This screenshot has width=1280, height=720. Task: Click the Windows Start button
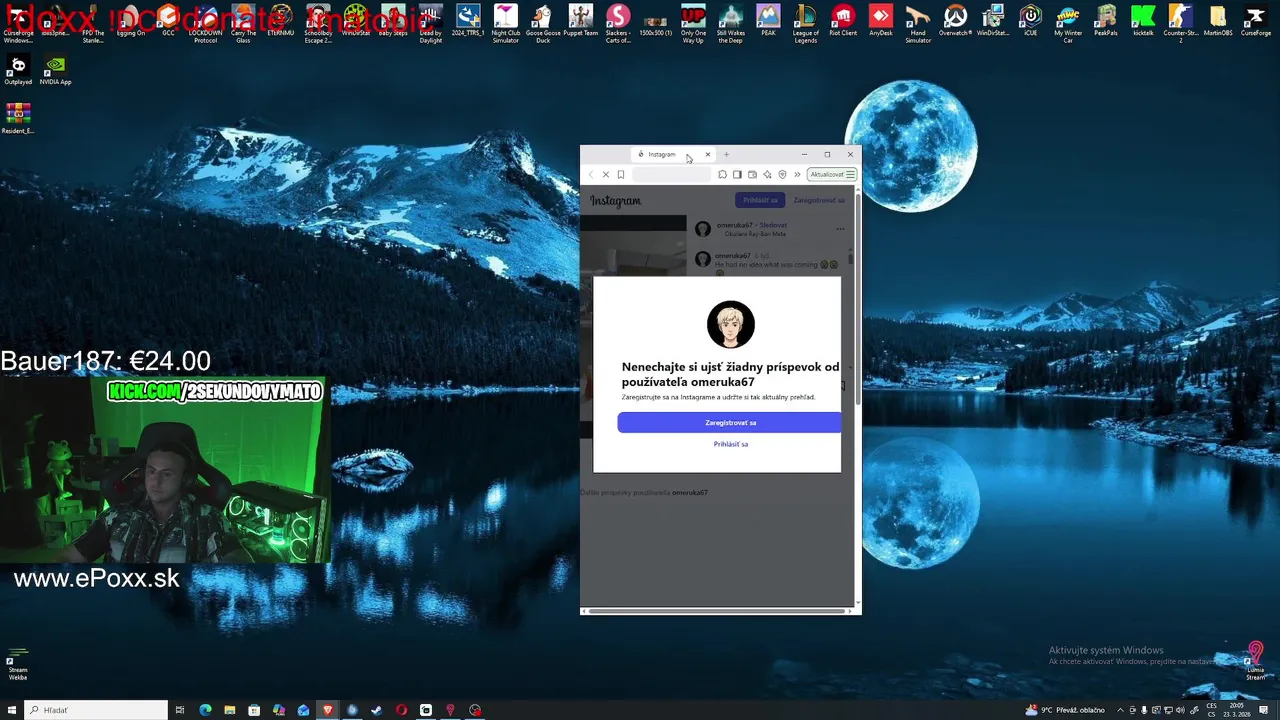[x=11, y=710]
